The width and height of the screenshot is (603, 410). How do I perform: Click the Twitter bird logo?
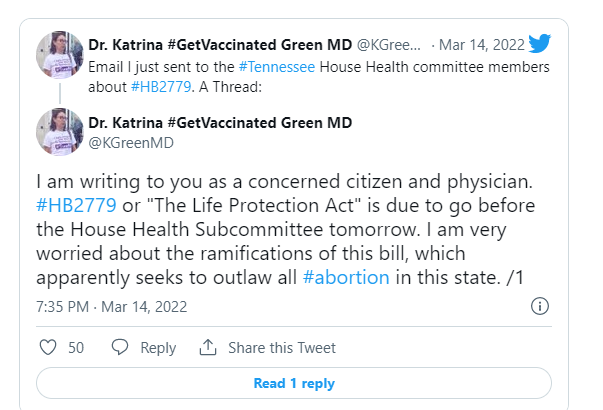coord(540,43)
